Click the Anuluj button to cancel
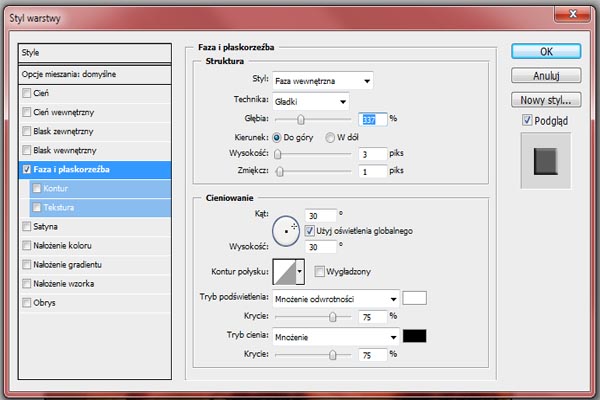 pyautogui.click(x=546, y=75)
